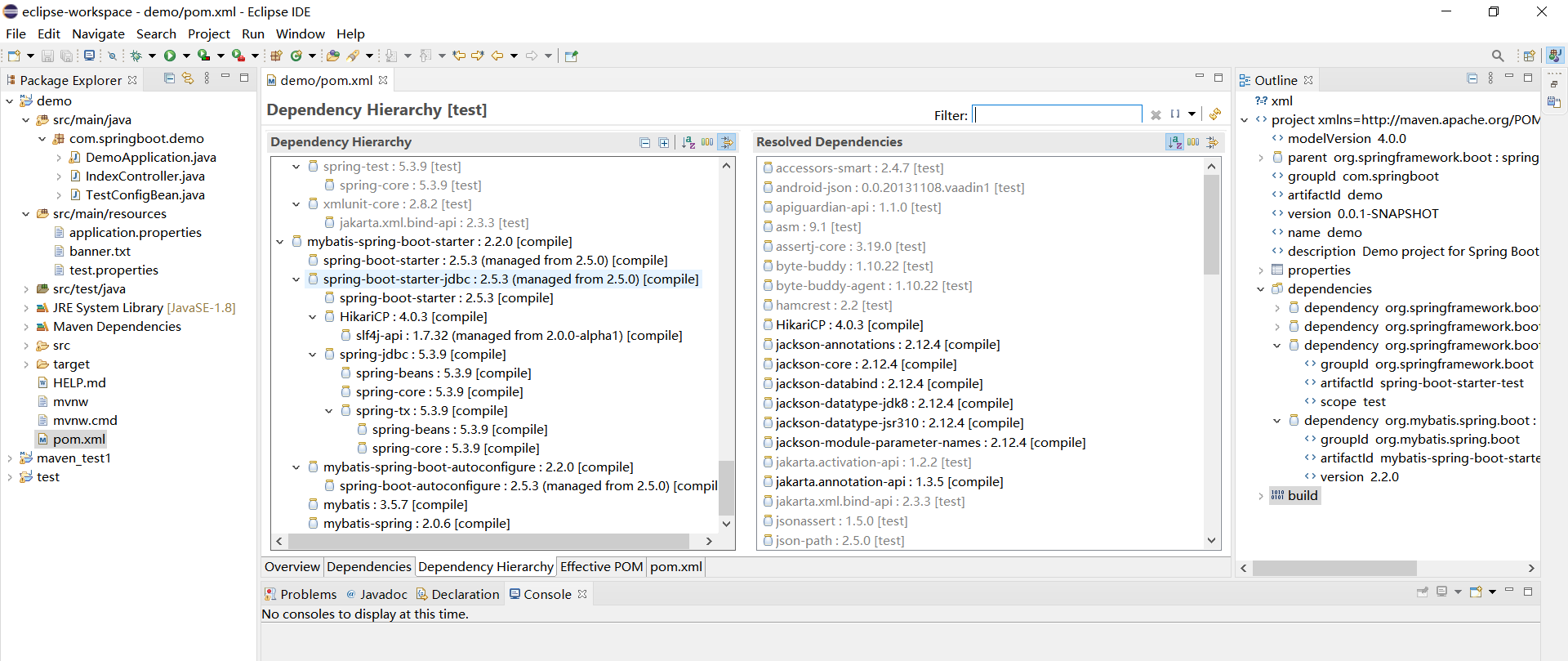The height and width of the screenshot is (661, 1568).
Task: Expand the build node in Outline
Action: point(1261,496)
